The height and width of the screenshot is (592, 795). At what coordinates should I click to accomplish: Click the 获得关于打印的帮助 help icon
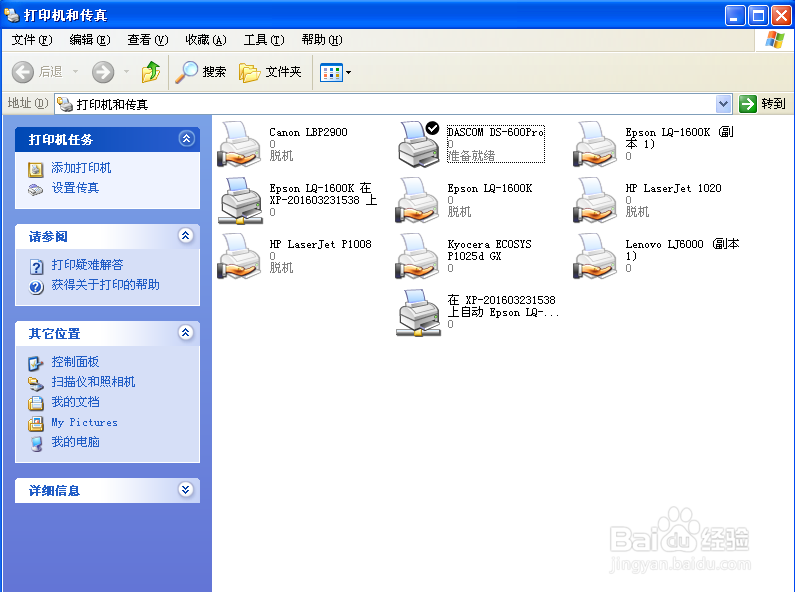point(36,286)
